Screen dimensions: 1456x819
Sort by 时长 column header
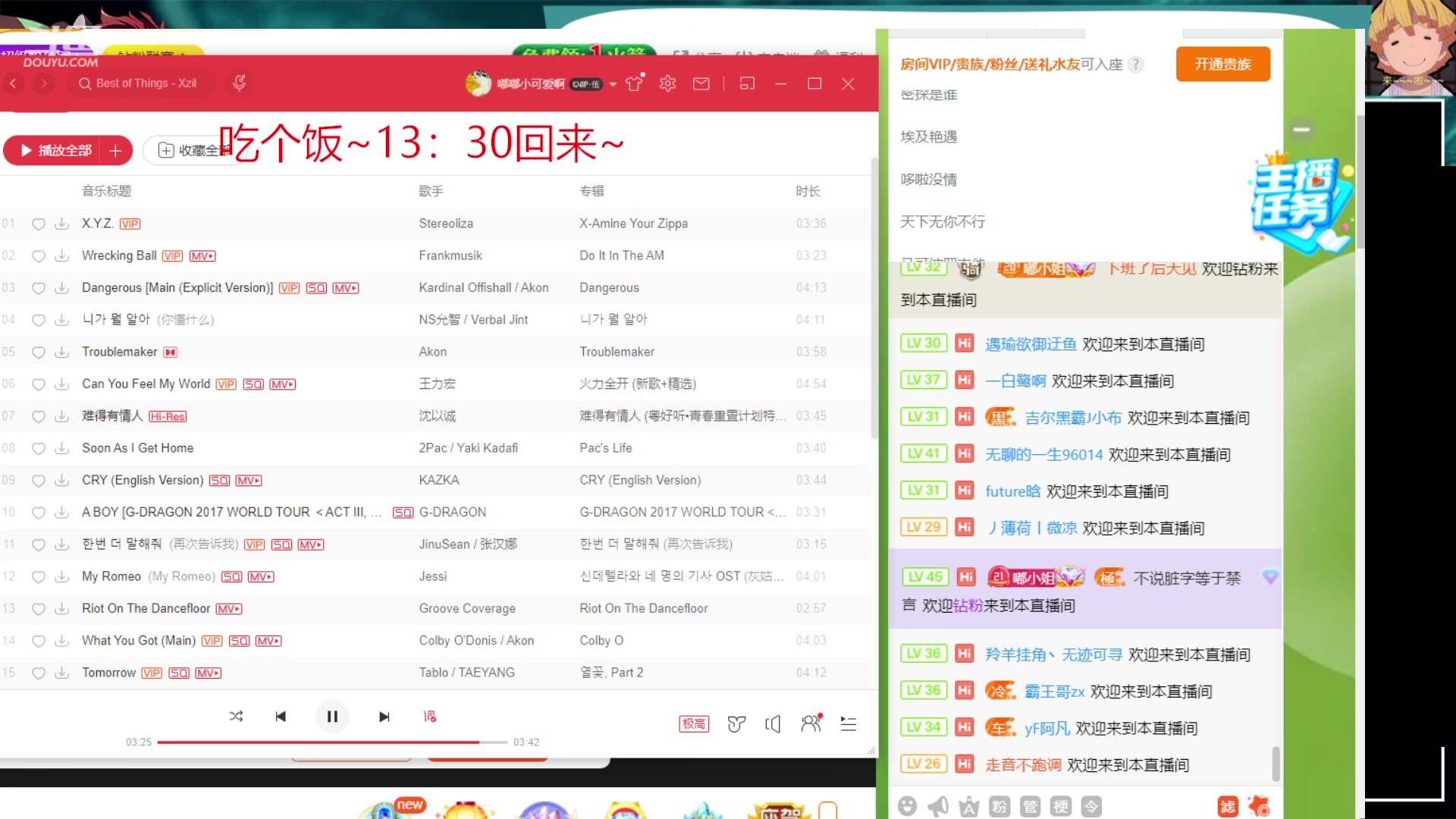808,191
